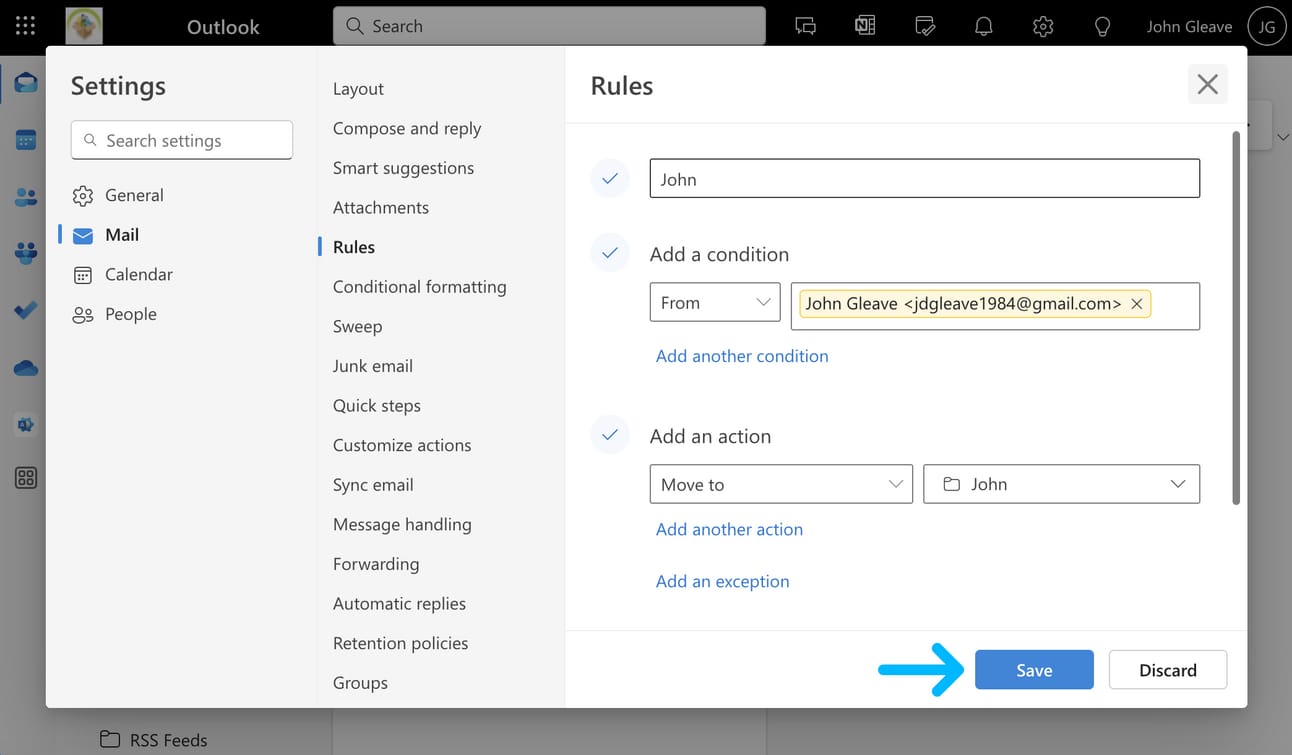This screenshot has height=755, width=1292.
Task: Open the RSS Feeds folder
Action: click(x=154, y=740)
